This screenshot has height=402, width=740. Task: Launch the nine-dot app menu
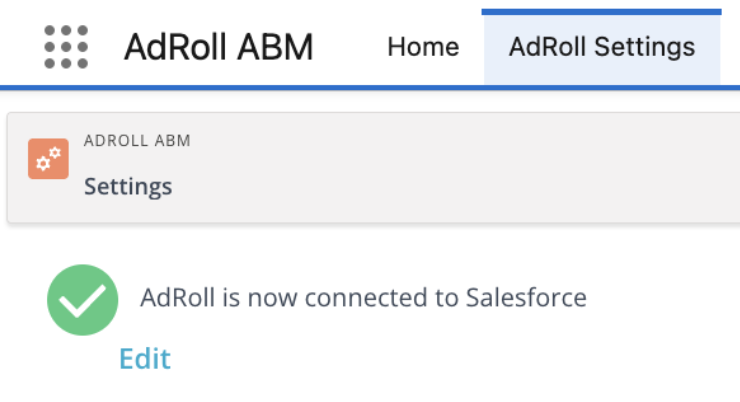pos(66,46)
